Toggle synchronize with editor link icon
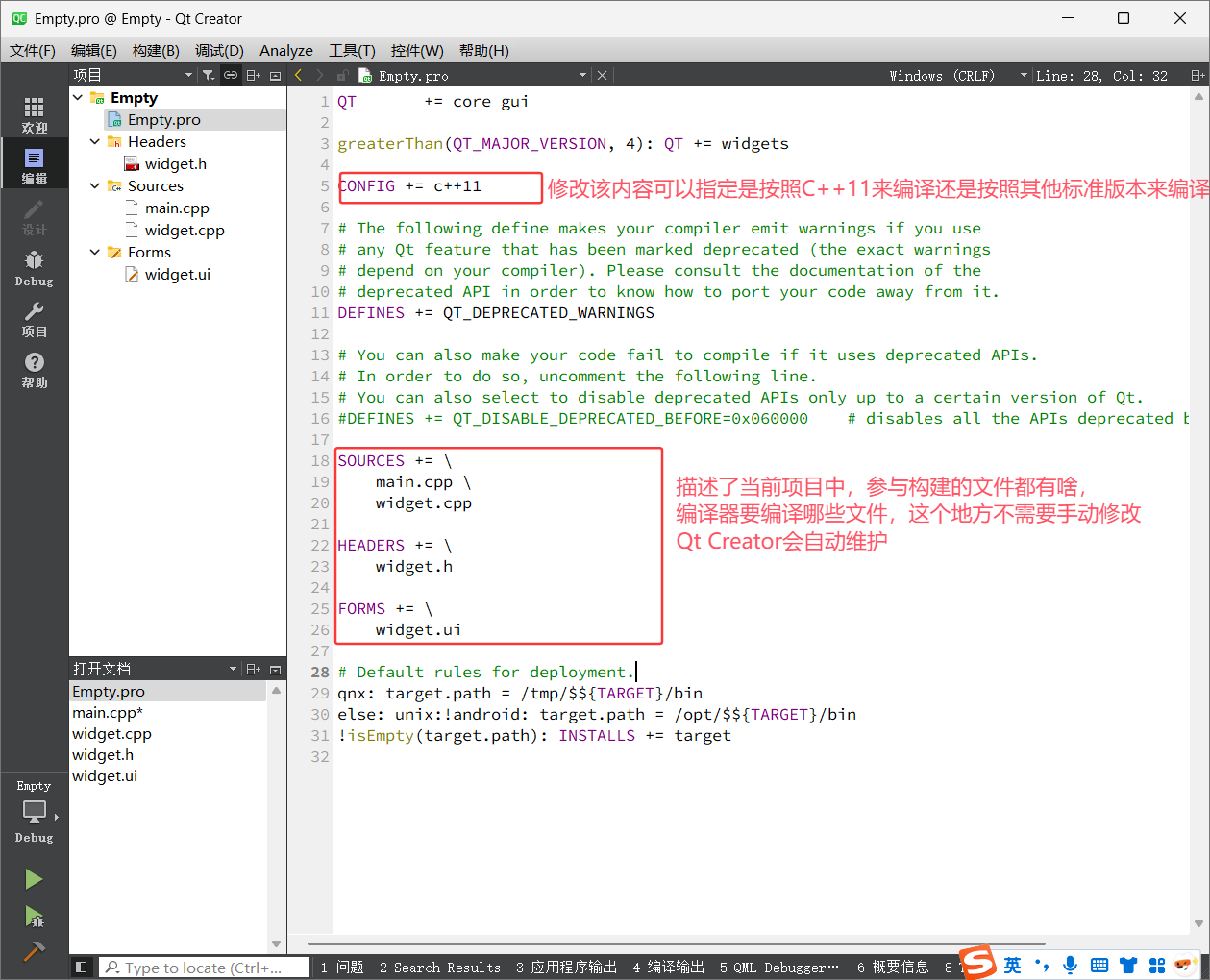 pyautogui.click(x=231, y=75)
